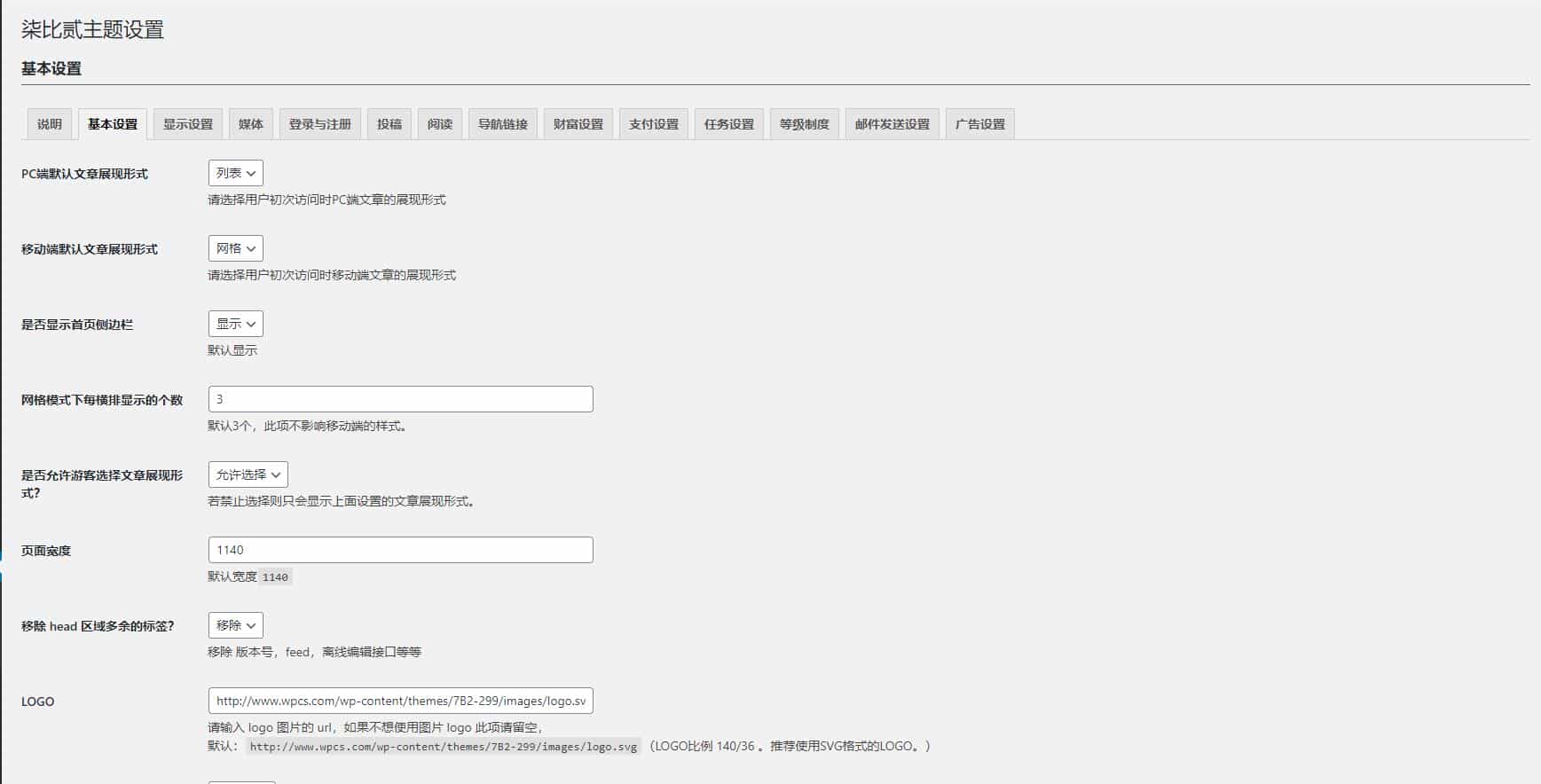Click the default width code 1140

click(x=275, y=577)
